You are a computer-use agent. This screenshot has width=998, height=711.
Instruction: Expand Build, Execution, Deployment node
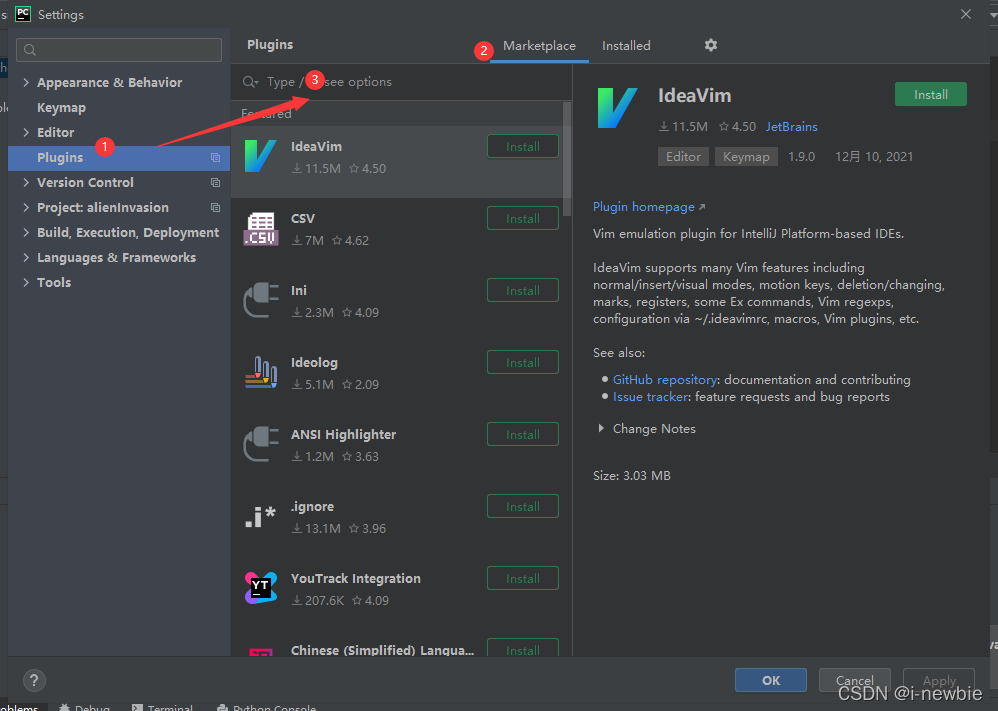pyautogui.click(x=26, y=232)
